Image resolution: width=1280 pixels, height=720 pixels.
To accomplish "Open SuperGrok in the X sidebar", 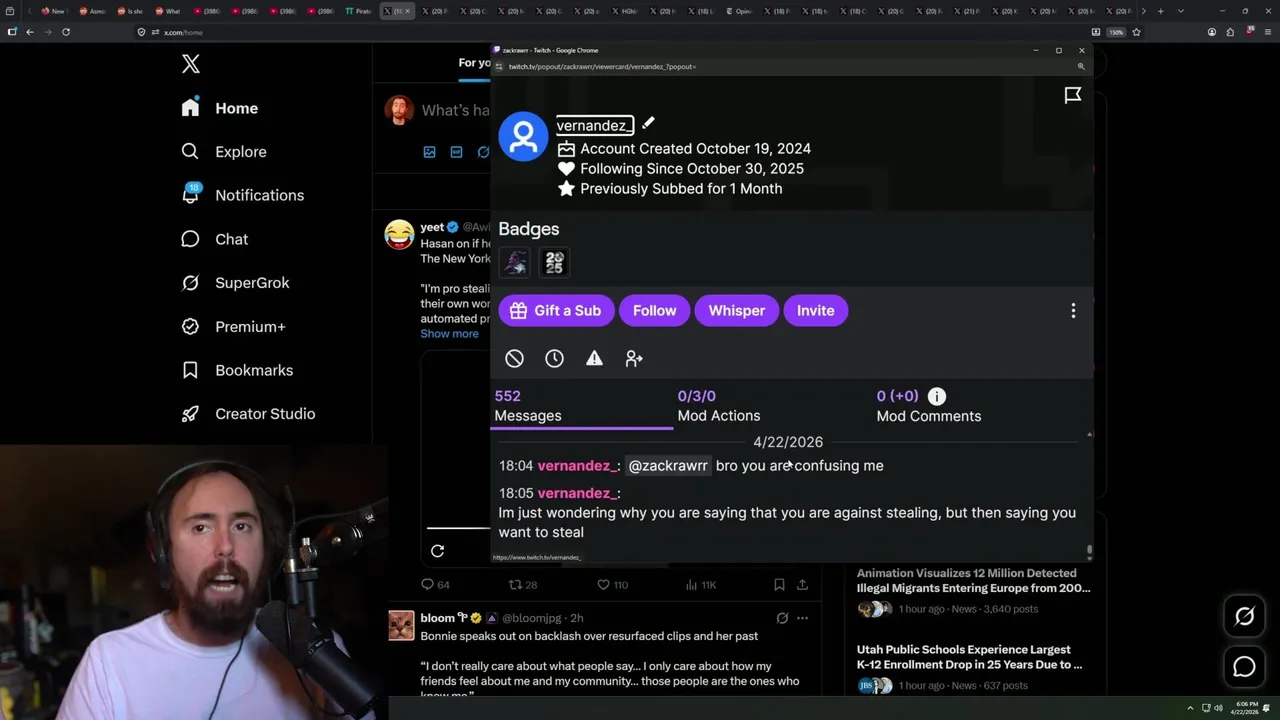I will point(235,283).
